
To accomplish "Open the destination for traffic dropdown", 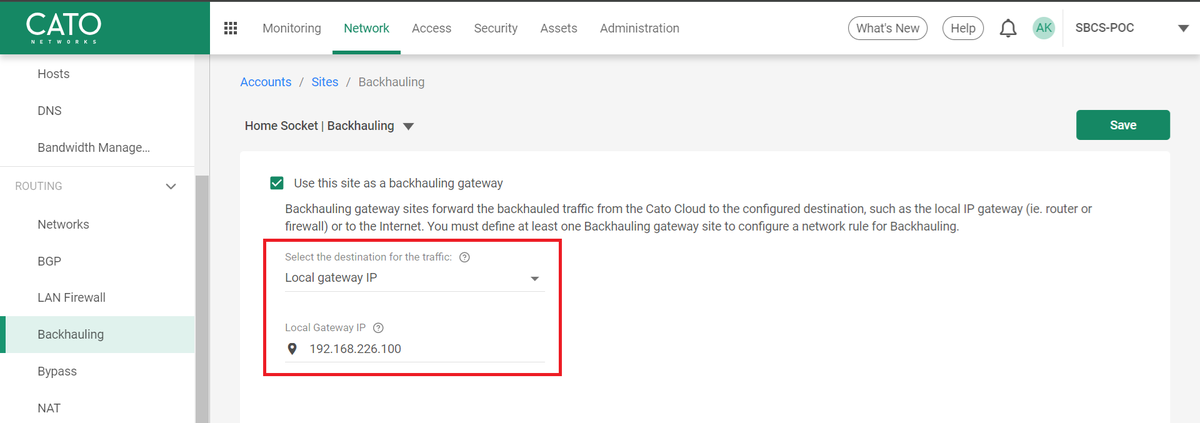I will 414,278.
